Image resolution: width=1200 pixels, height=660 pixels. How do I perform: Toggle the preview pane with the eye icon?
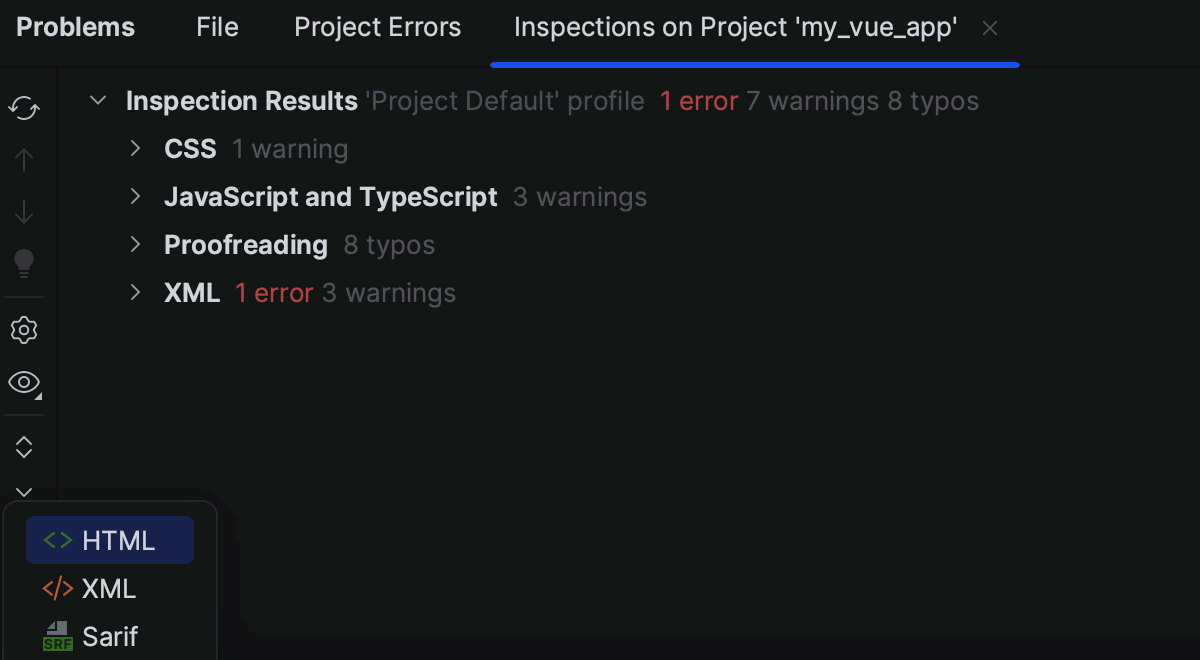23,383
